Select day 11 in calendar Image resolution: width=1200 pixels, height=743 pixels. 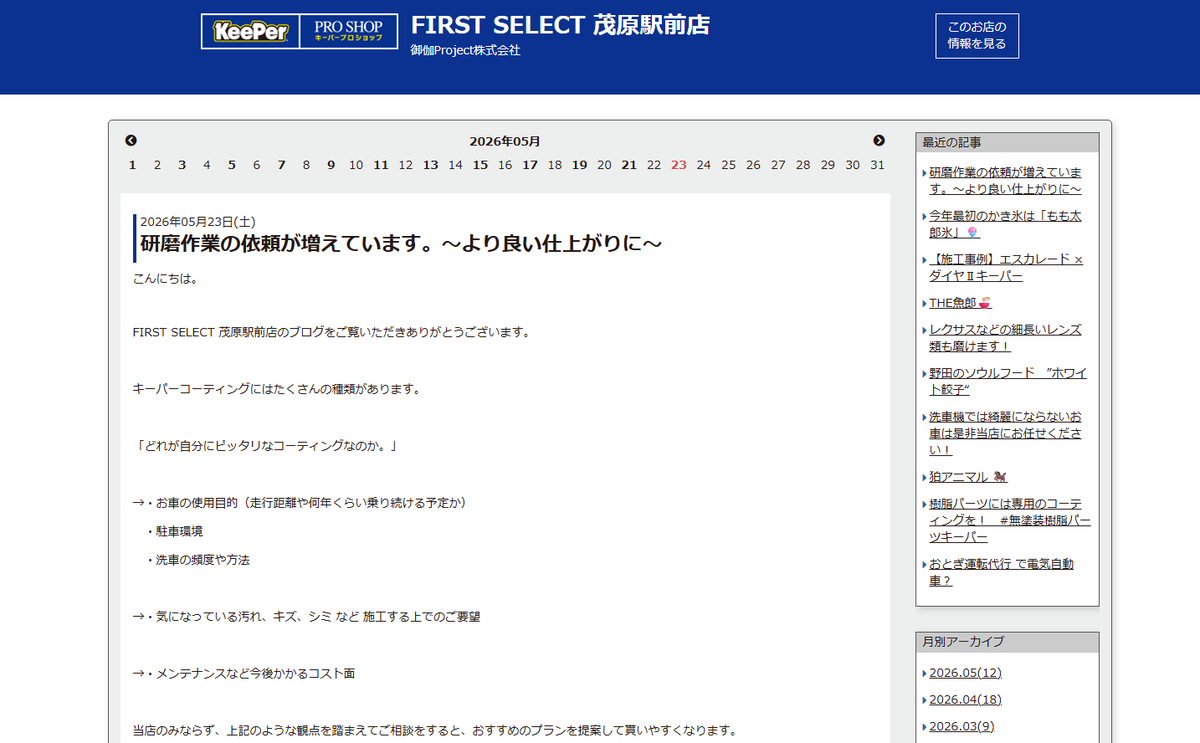[x=381, y=165]
